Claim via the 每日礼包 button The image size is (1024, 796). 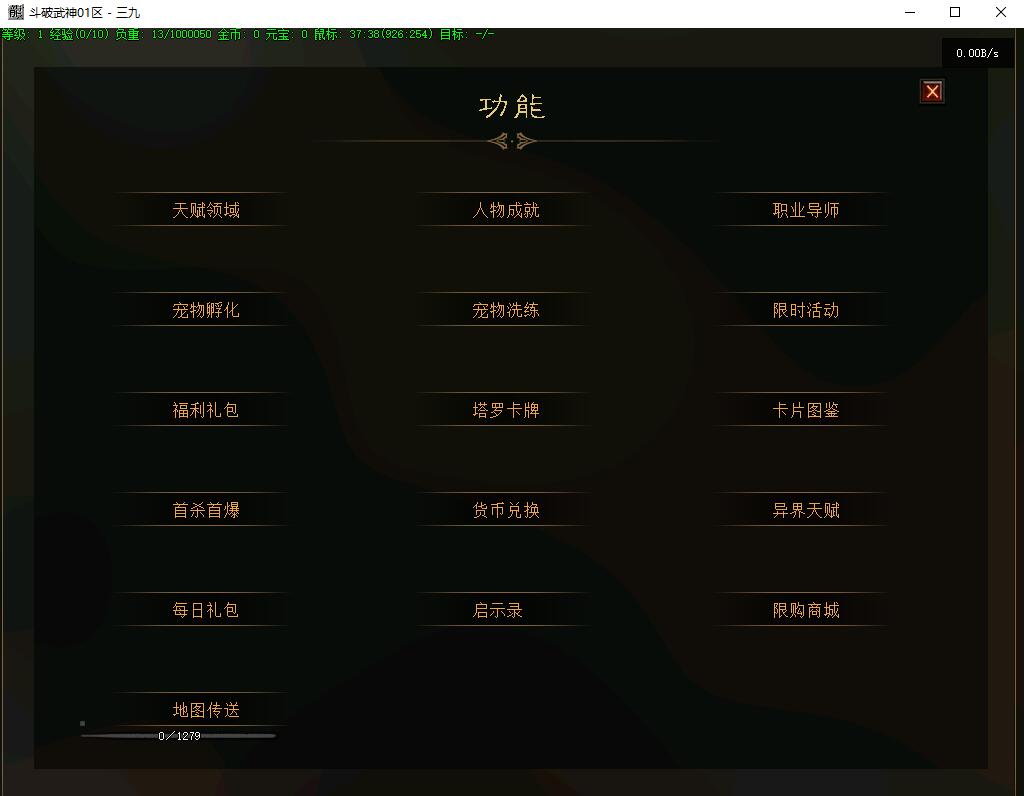coord(205,610)
